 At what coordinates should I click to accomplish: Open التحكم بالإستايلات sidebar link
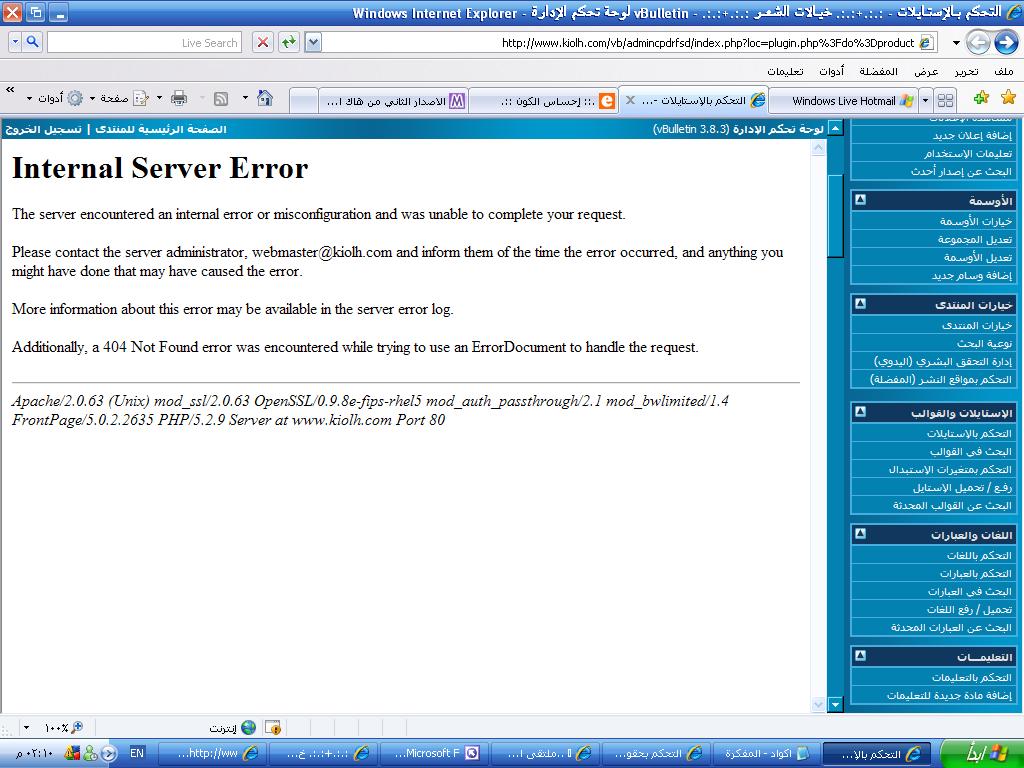pyautogui.click(x=968, y=434)
